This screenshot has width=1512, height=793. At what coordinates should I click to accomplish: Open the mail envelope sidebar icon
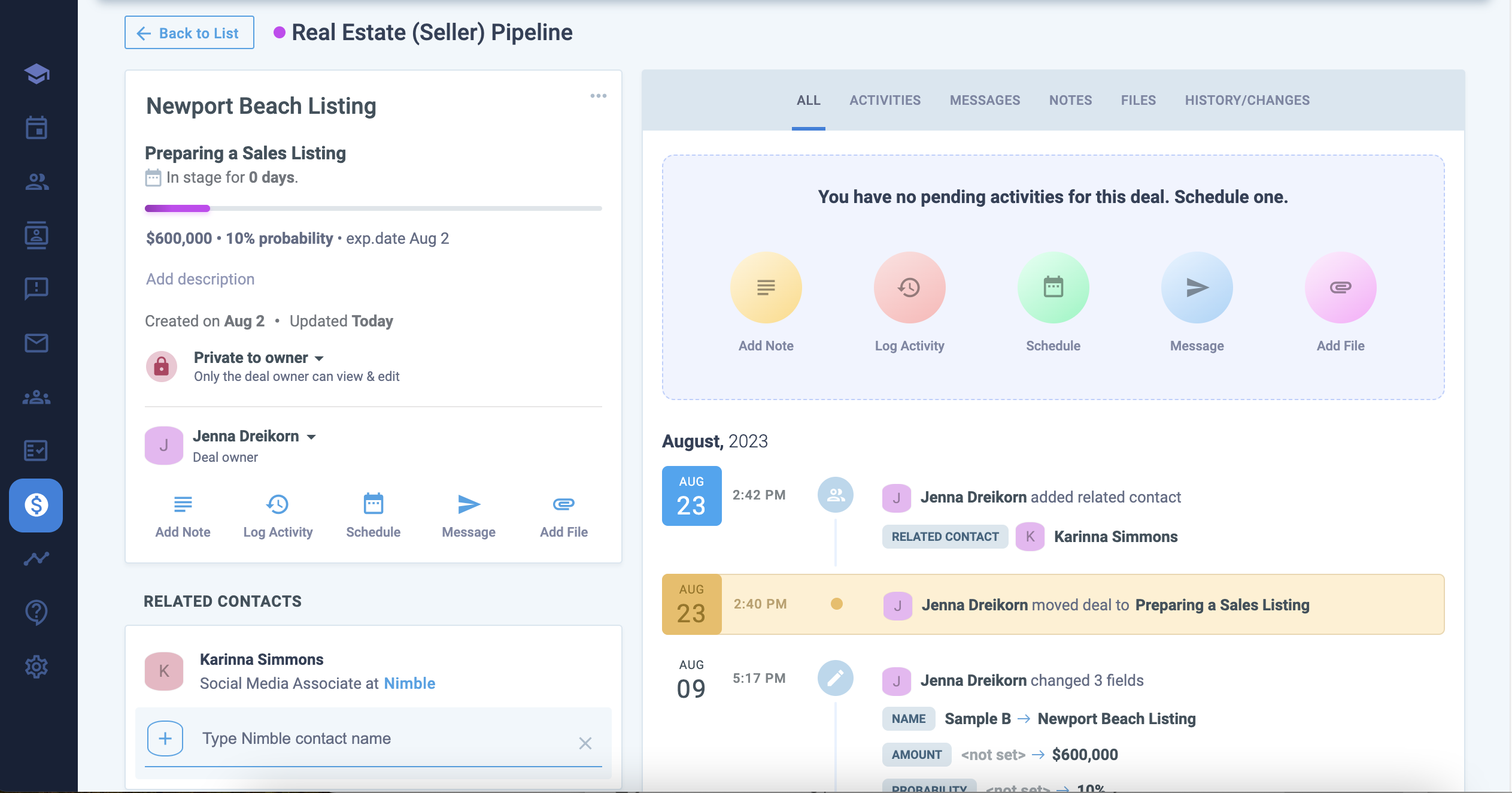pos(37,343)
